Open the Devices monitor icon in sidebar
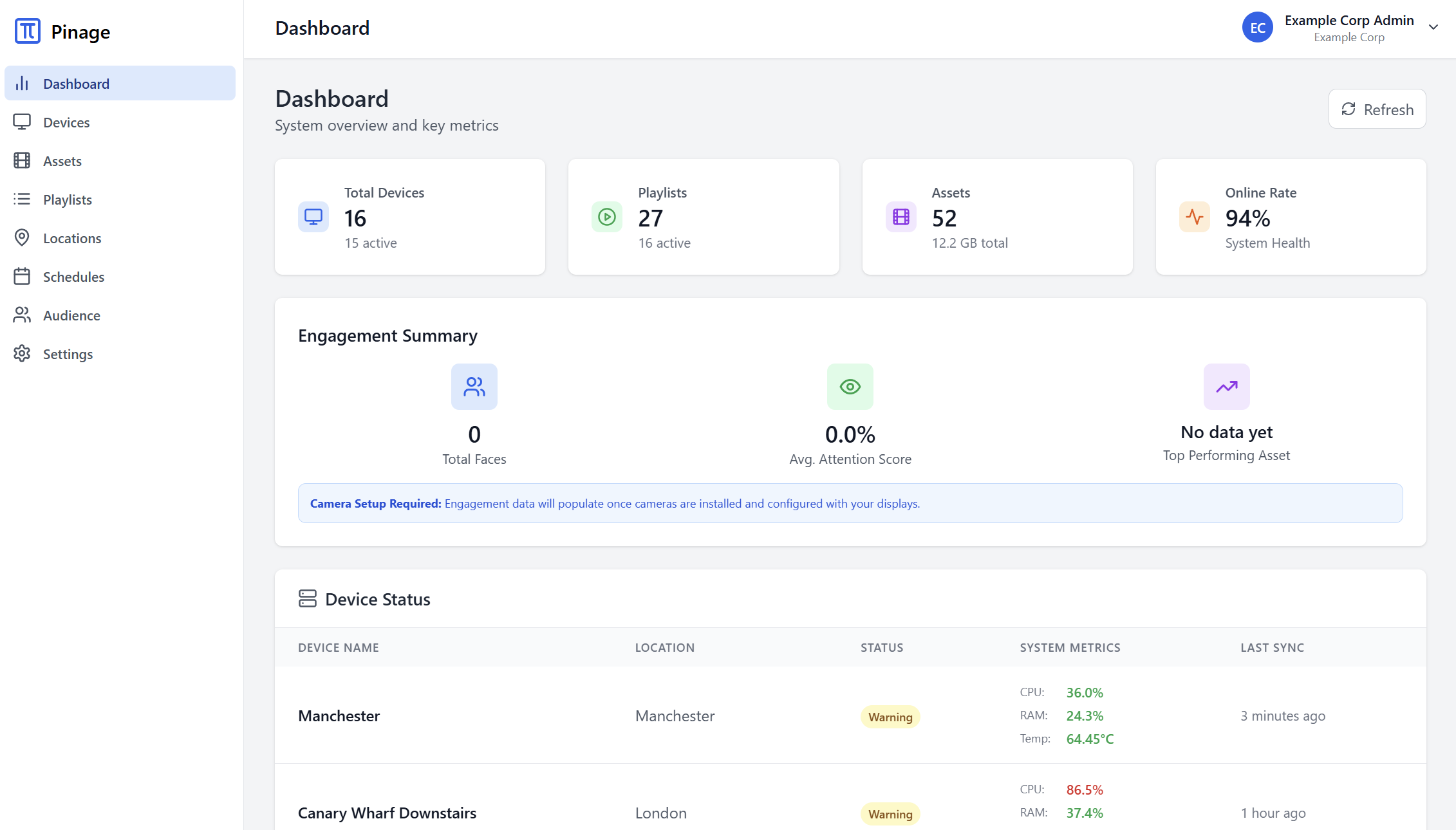Viewport: 1456px width, 830px height. click(23, 122)
